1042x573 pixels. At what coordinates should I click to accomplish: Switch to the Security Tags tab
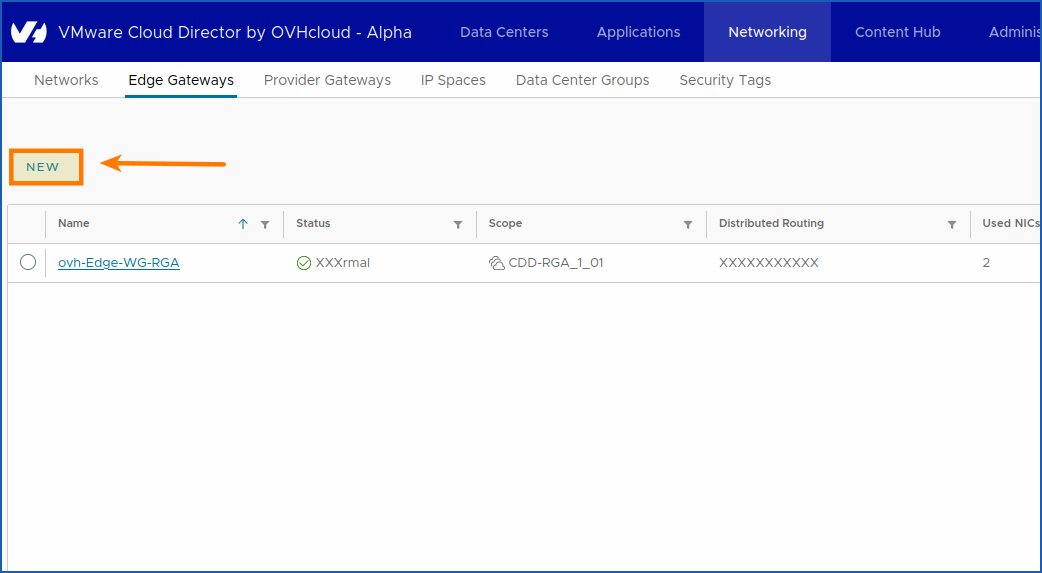tap(725, 80)
